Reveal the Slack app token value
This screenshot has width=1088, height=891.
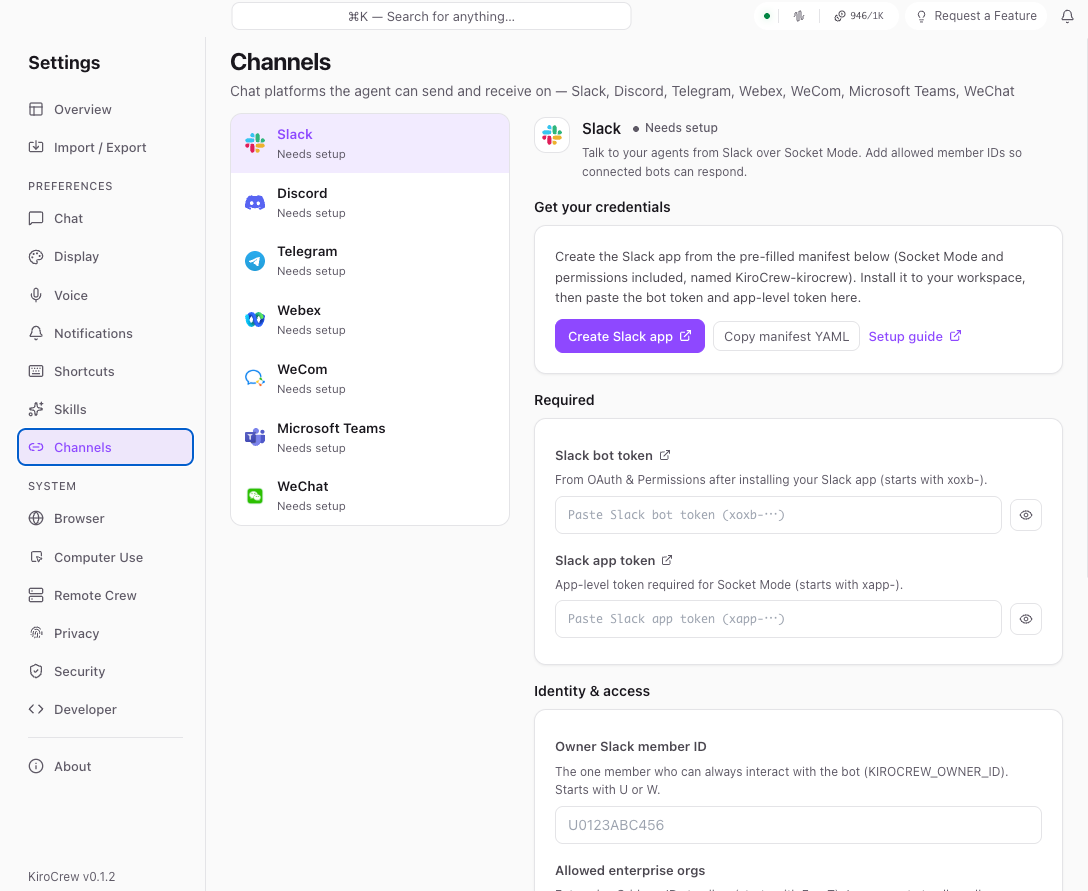coord(1026,619)
